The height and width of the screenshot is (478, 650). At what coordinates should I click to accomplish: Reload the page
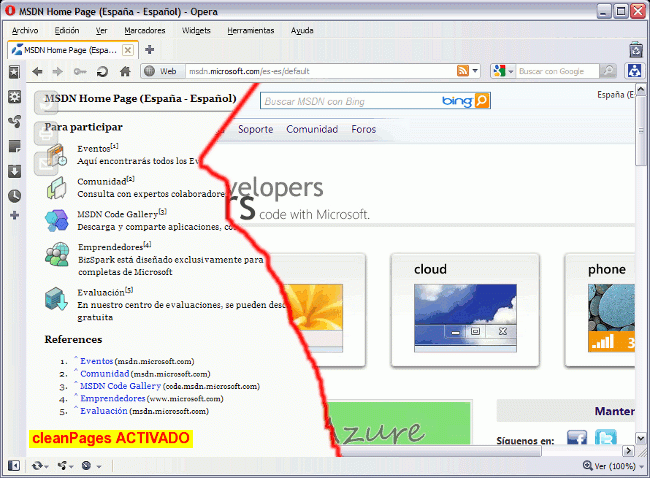point(102,71)
